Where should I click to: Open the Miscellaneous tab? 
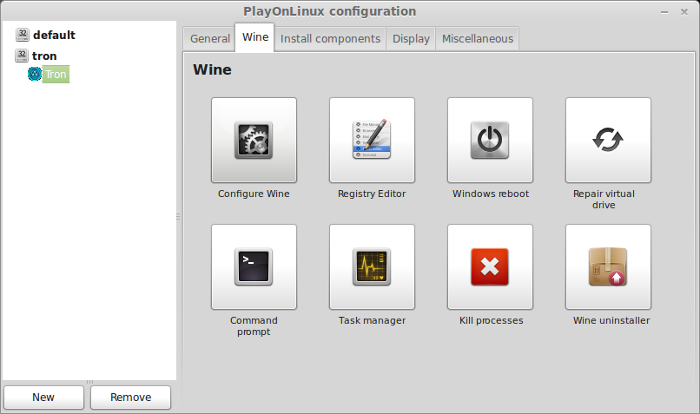[477, 39]
